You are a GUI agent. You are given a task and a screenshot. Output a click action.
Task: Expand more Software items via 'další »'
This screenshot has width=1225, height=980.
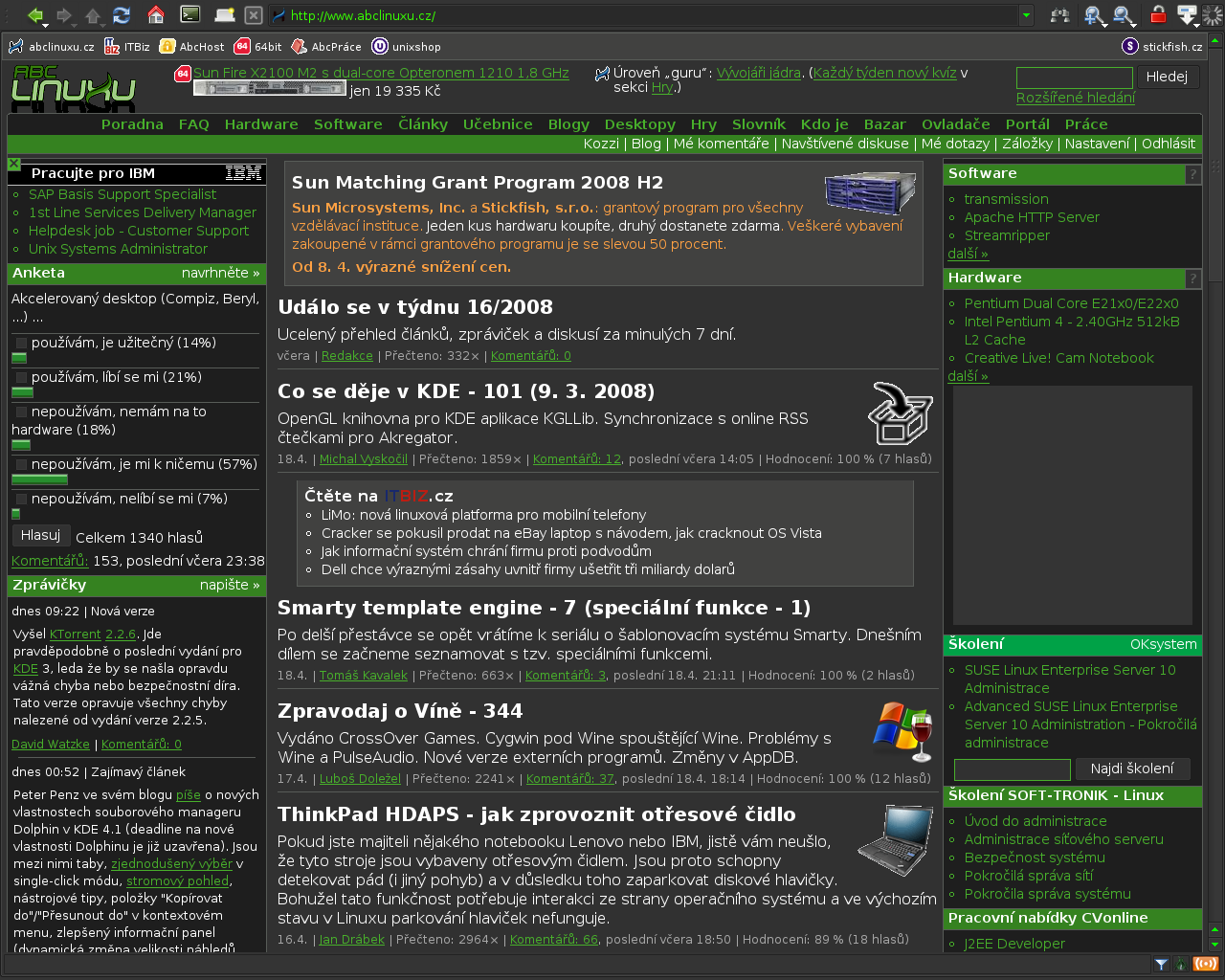(x=968, y=254)
